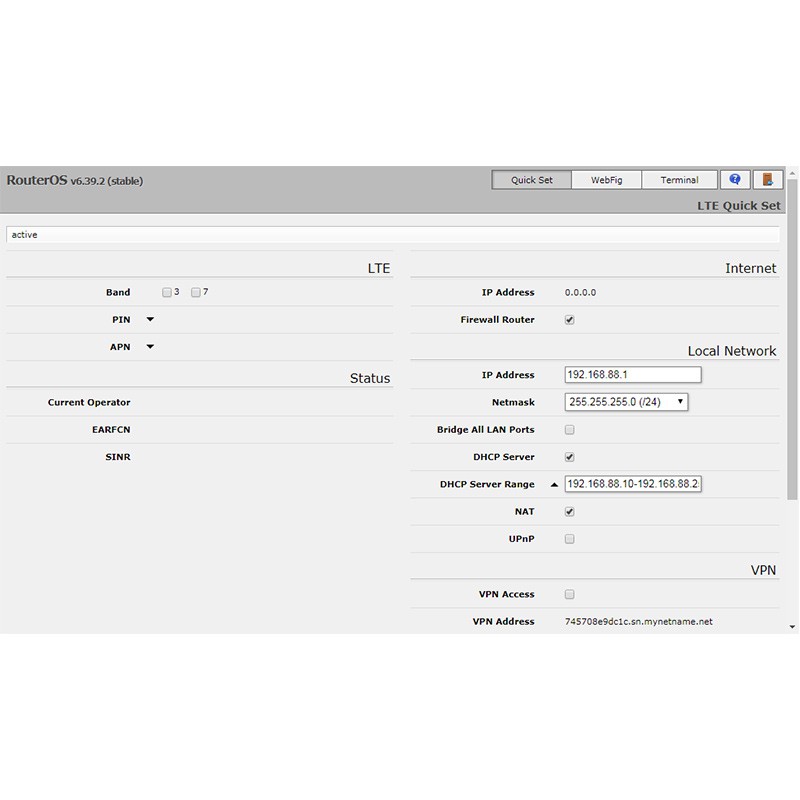Open the Netmask dropdown

[x=626, y=402]
